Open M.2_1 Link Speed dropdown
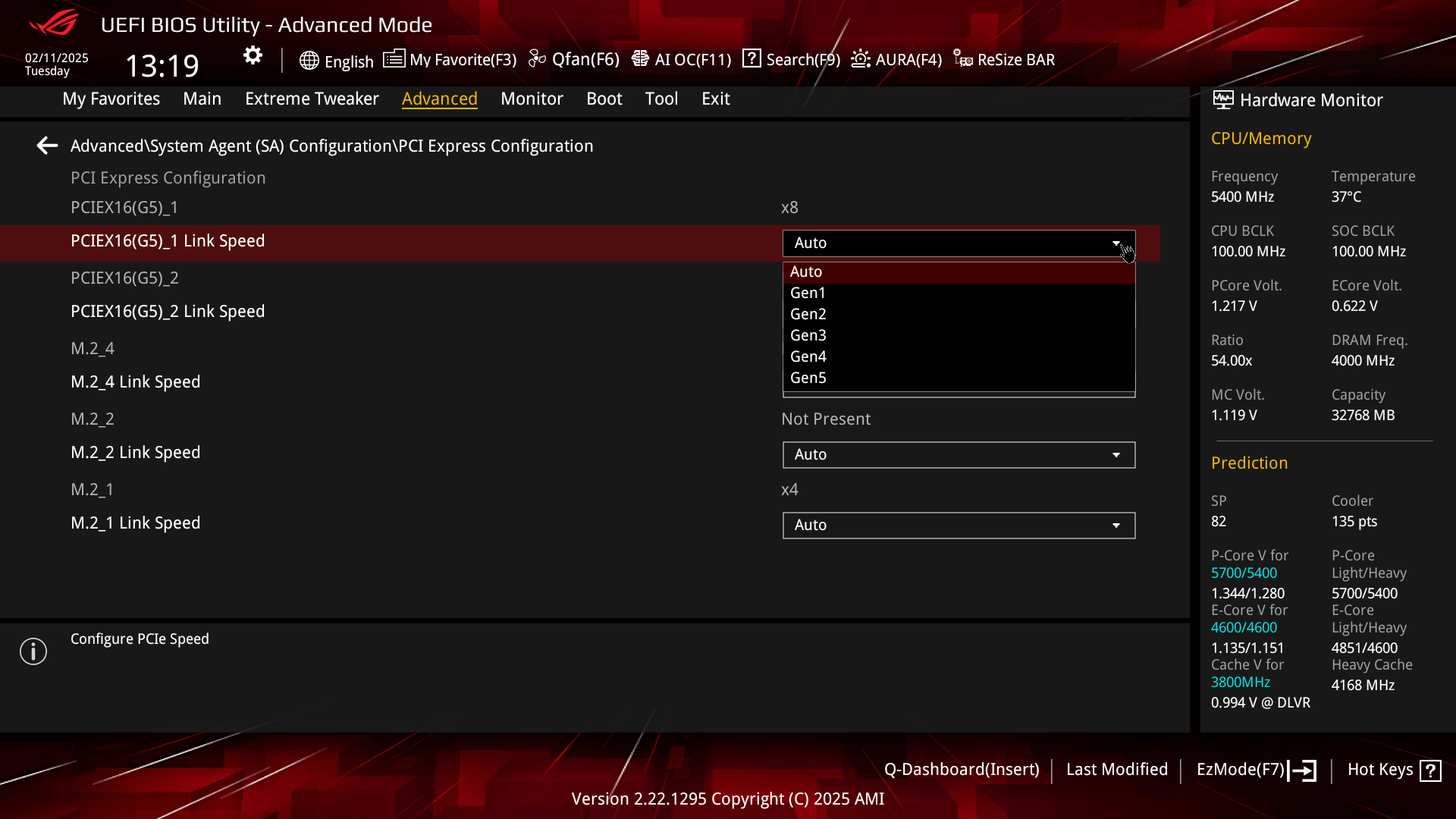The width and height of the screenshot is (1456, 819). (959, 526)
